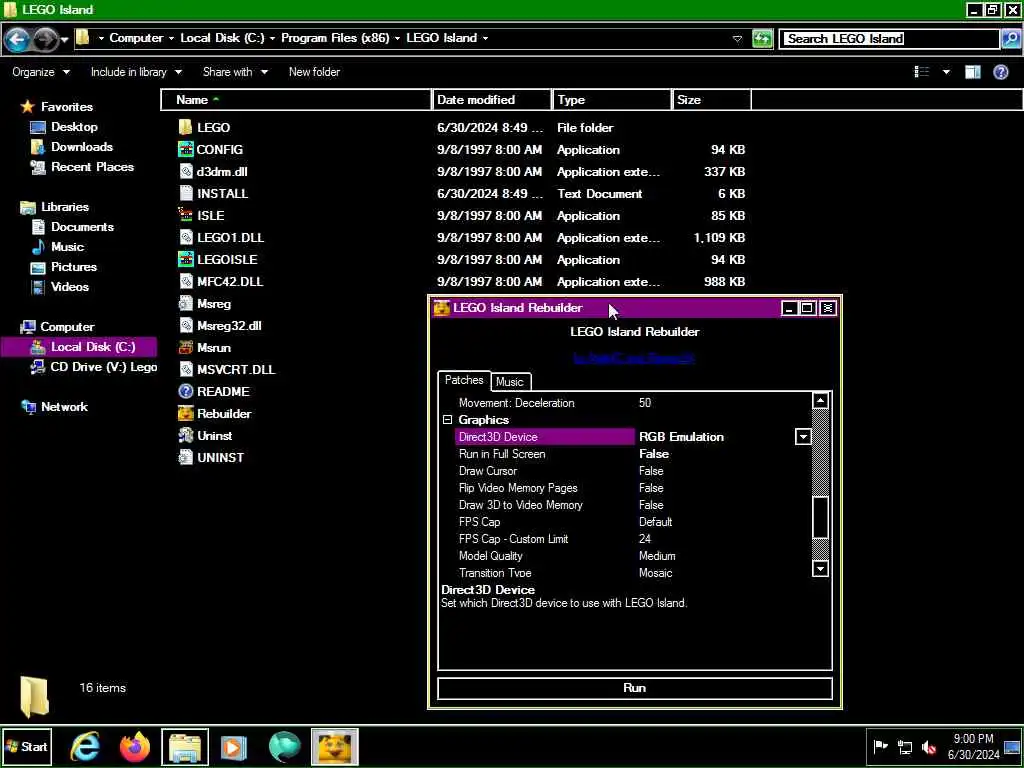Select the Uninst file icon
The width and height of the screenshot is (1024, 768).
tap(185, 436)
